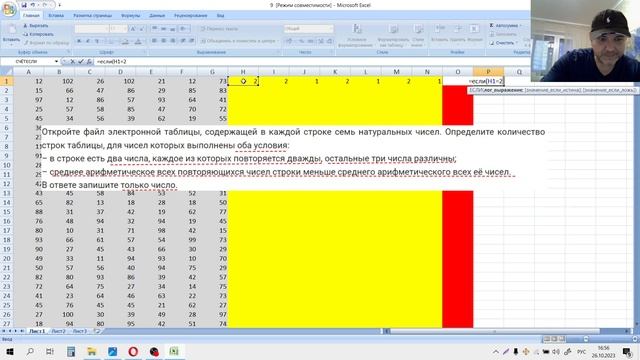
Task: Launch Opera browser from taskbar
Action: [x=133, y=351]
